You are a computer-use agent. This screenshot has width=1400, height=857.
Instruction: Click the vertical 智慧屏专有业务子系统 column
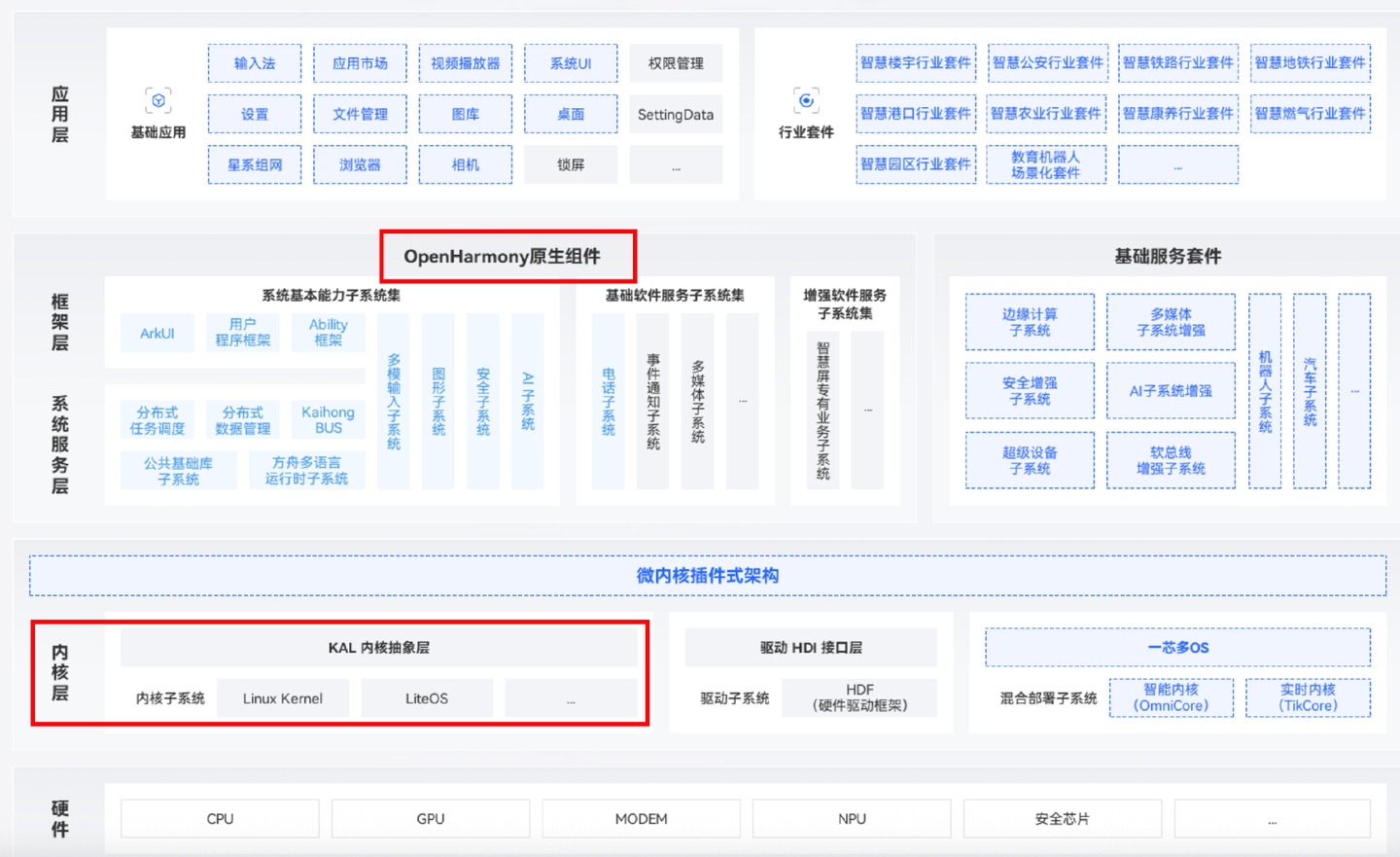pyautogui.click(x=823, y=410)
